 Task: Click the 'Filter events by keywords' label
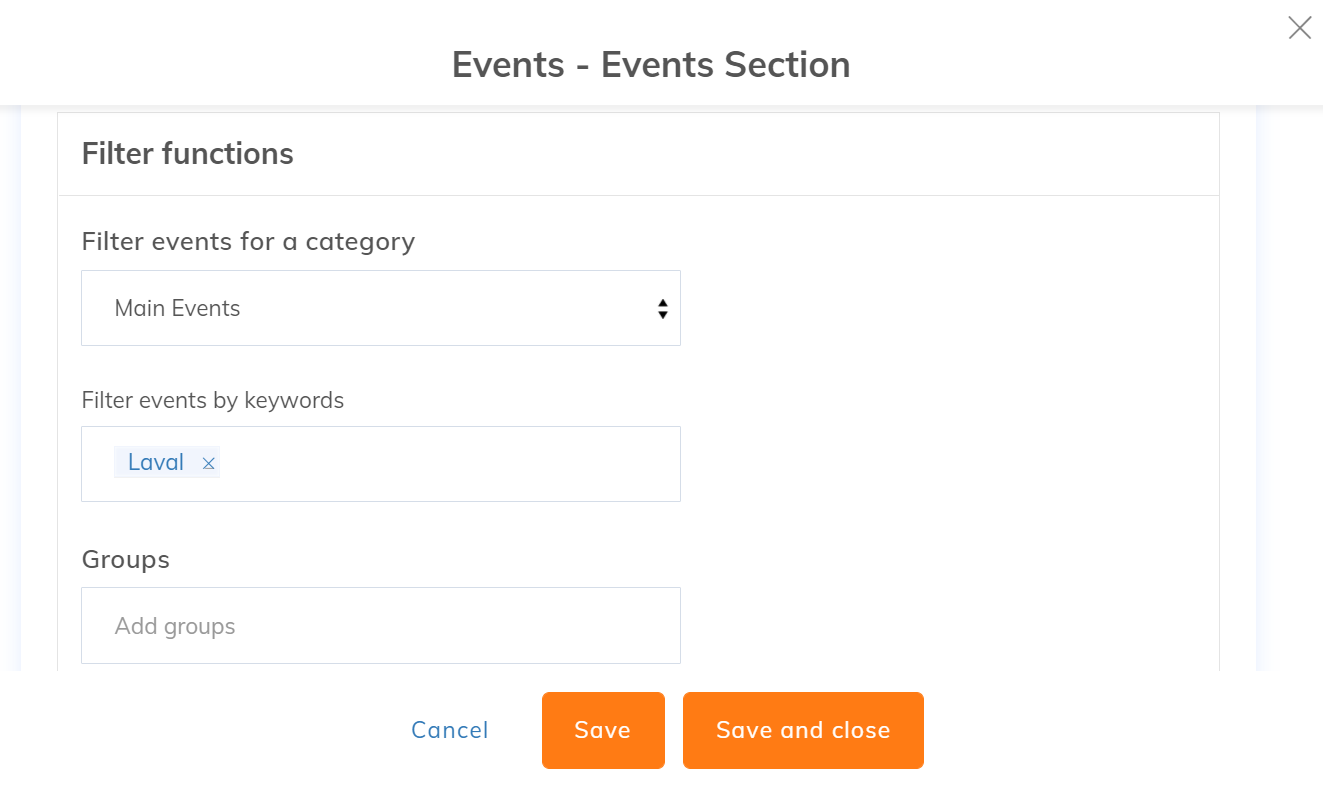(x=212, y=401)
